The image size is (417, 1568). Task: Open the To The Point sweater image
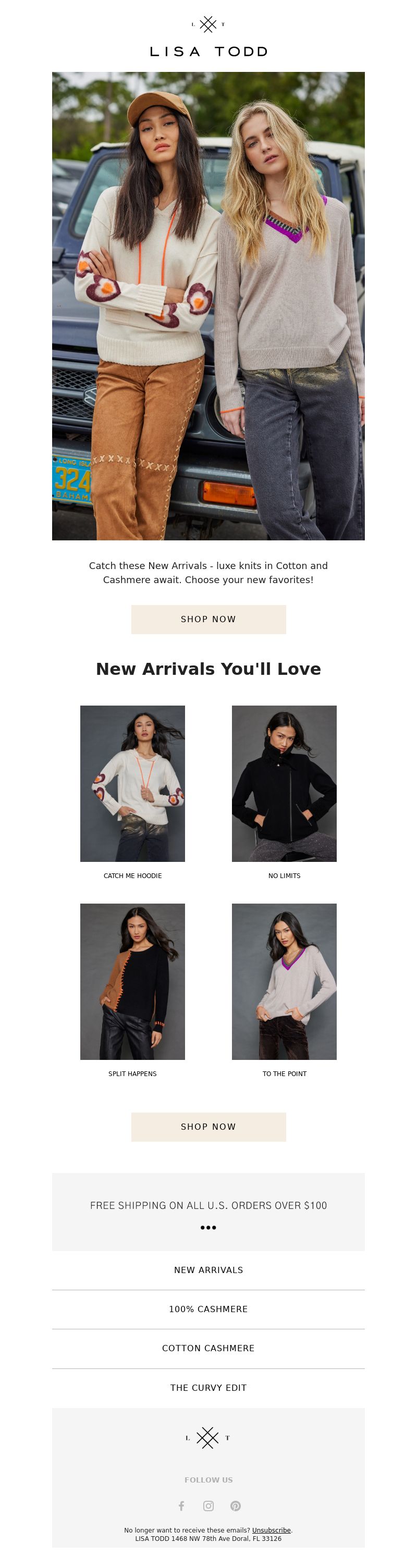point(284,981)
